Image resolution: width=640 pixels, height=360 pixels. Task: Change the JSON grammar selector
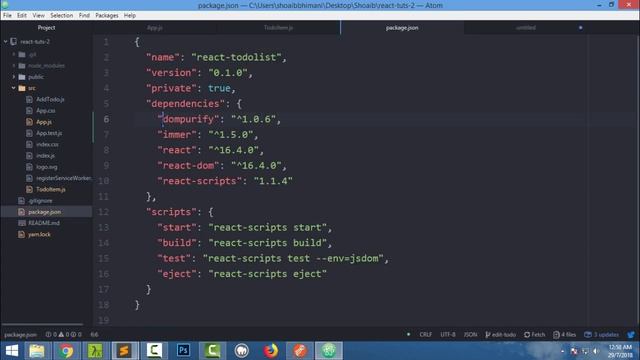(470, 335)
